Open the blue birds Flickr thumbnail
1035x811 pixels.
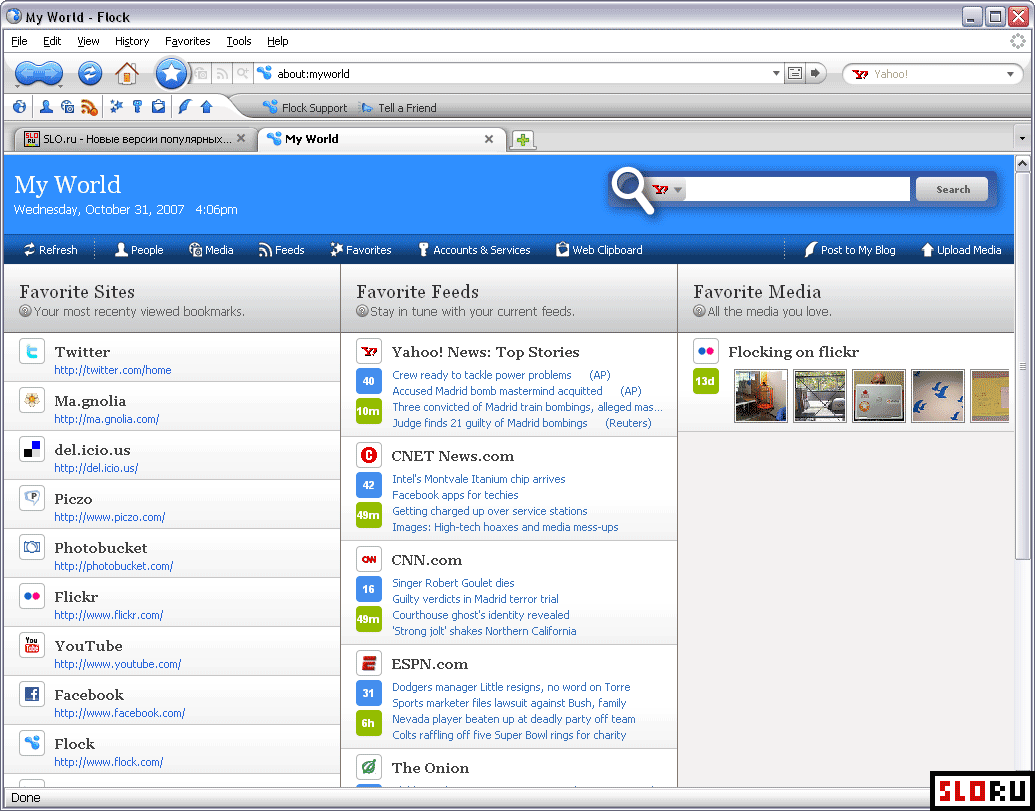937,395
